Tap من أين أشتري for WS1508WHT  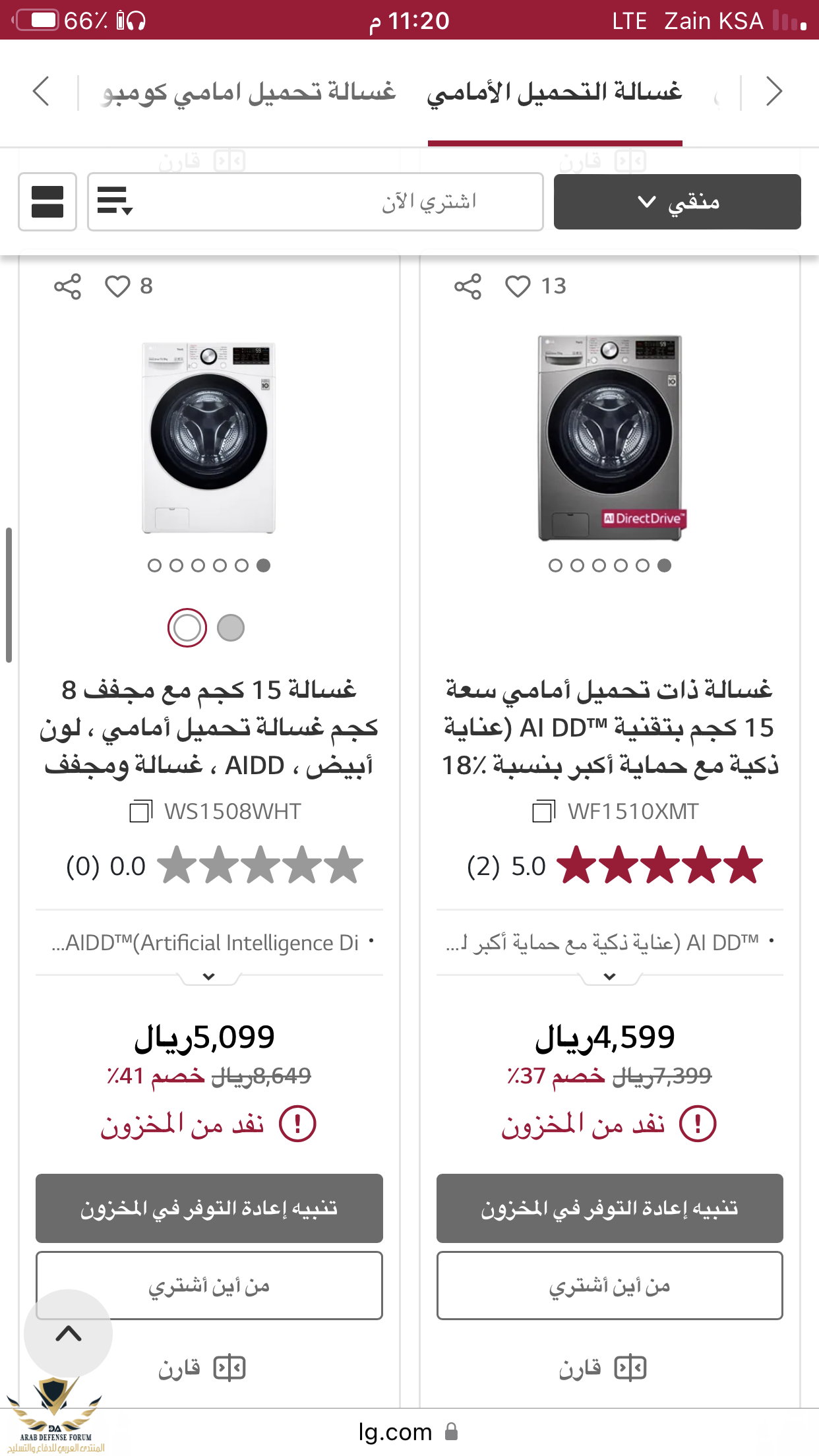[x=209, y=1286]
